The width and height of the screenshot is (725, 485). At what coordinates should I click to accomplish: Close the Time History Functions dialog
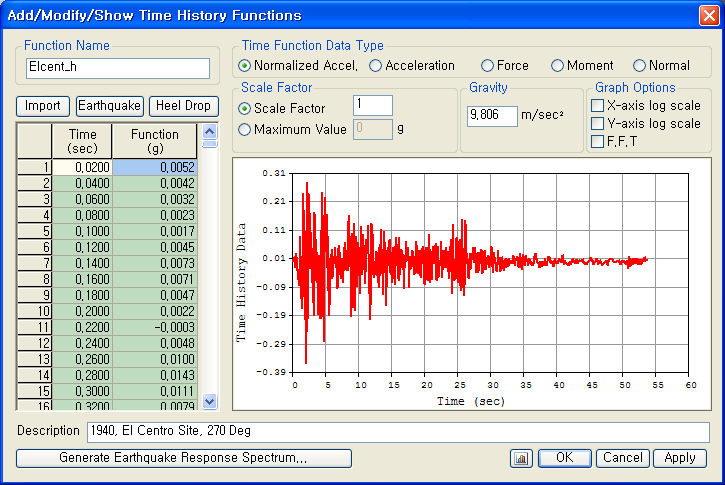pyautogui.click(x=708, y=15)
